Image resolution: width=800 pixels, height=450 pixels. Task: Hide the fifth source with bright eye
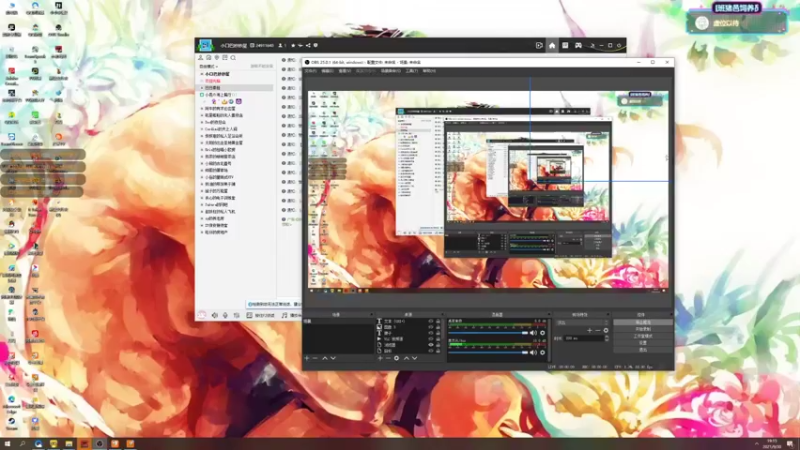click(x=431, y=345)
